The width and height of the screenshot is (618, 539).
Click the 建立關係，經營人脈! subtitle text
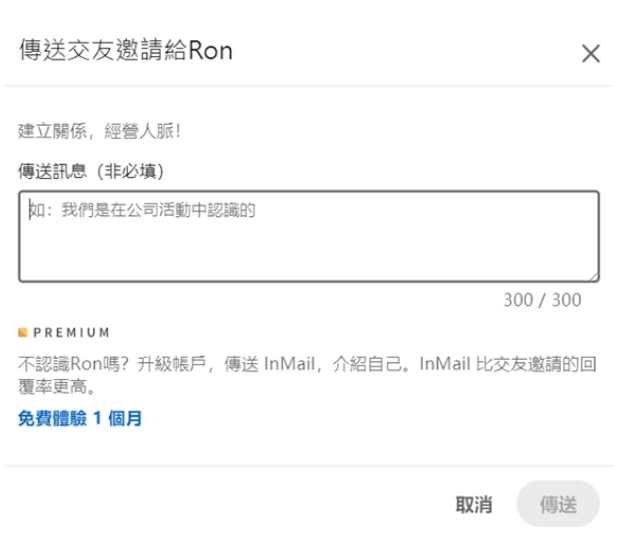(x=99, y=131)
